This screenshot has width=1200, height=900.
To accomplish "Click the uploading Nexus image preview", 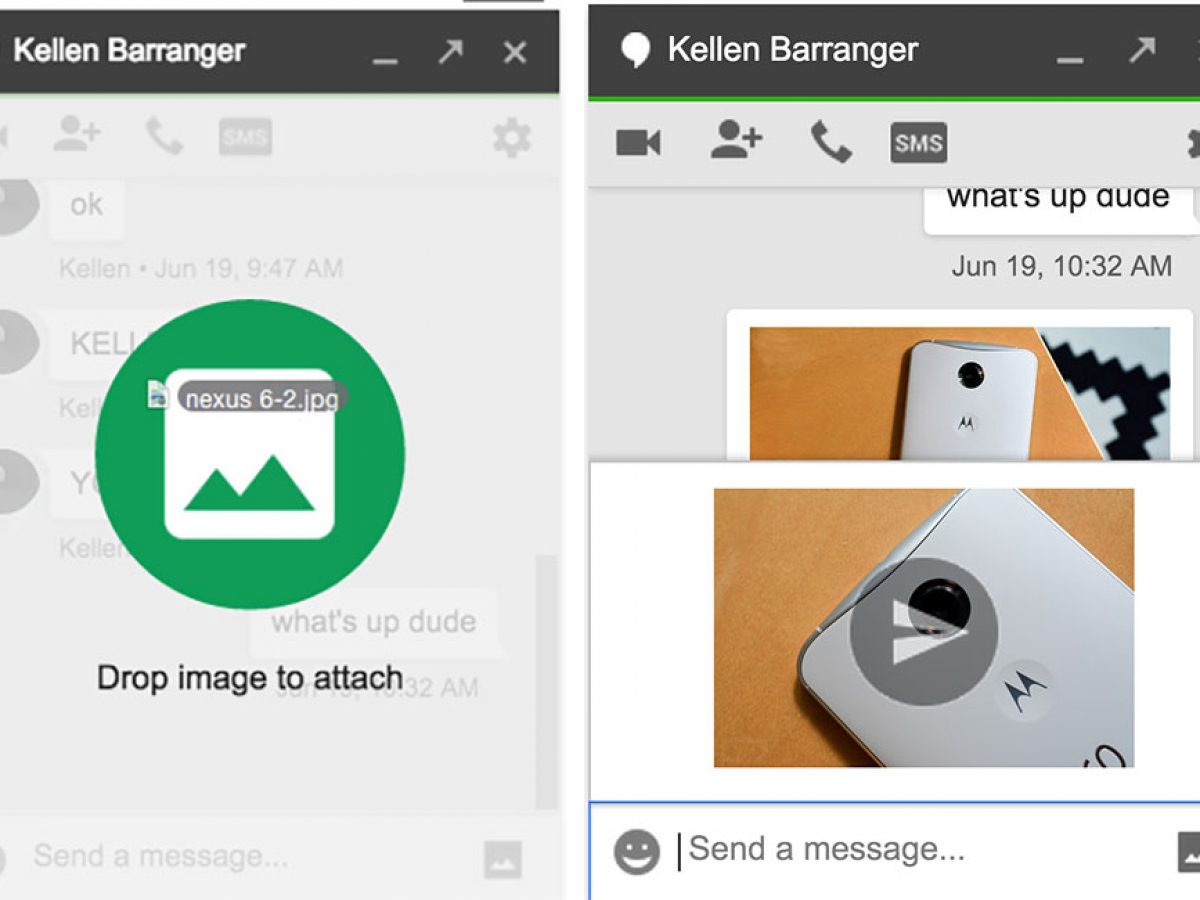I will [923, 627].
